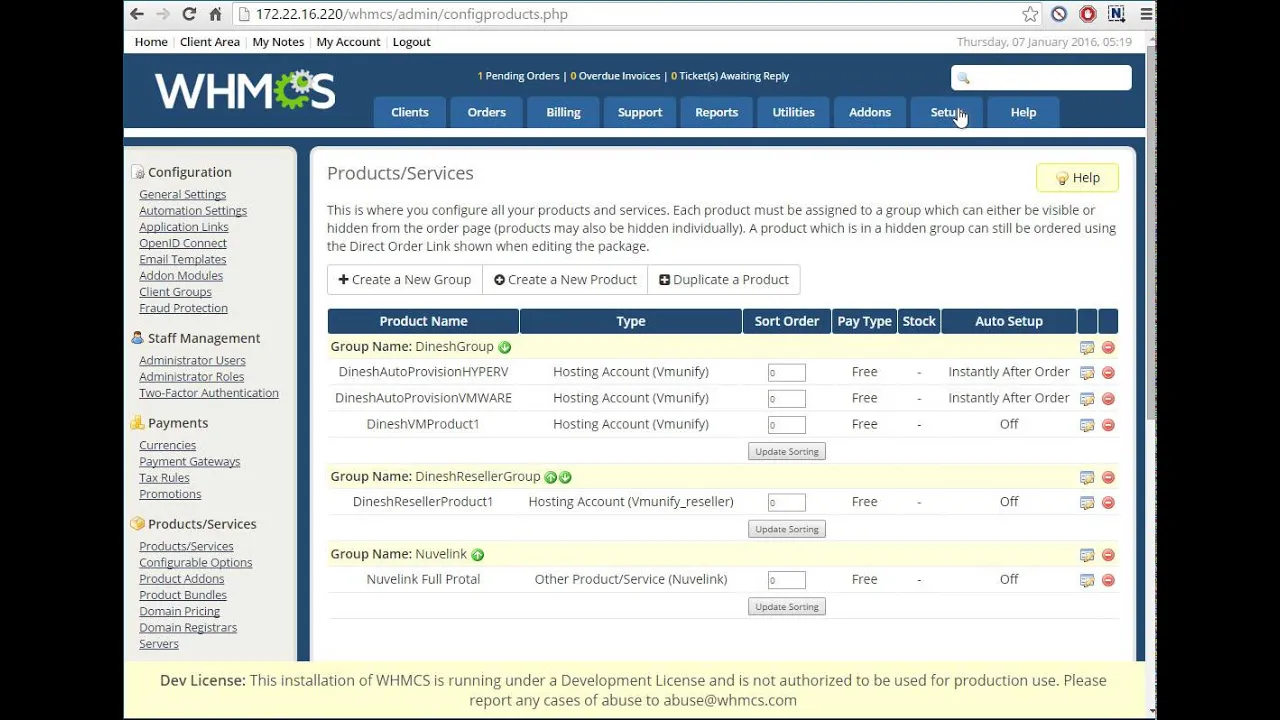Delete the DineshAutoProvisionVMWARE product

[1108, 399]
